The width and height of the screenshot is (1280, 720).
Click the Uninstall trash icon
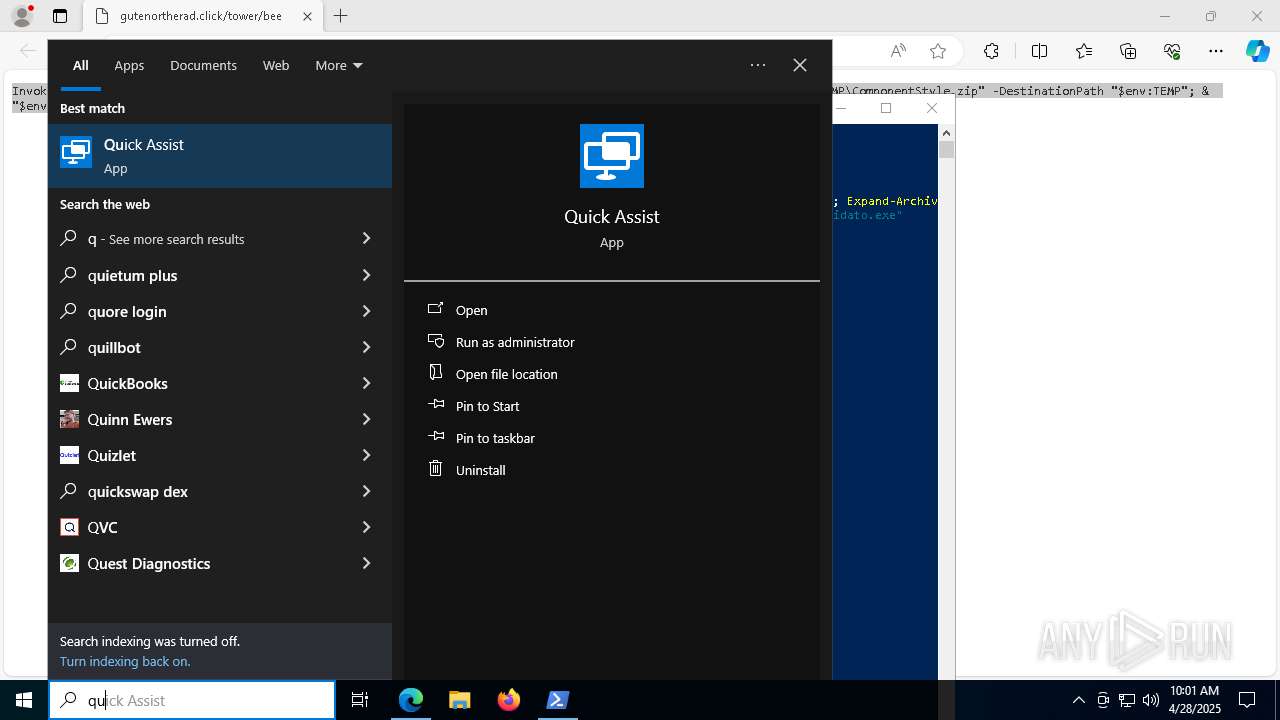coord(435,469)
